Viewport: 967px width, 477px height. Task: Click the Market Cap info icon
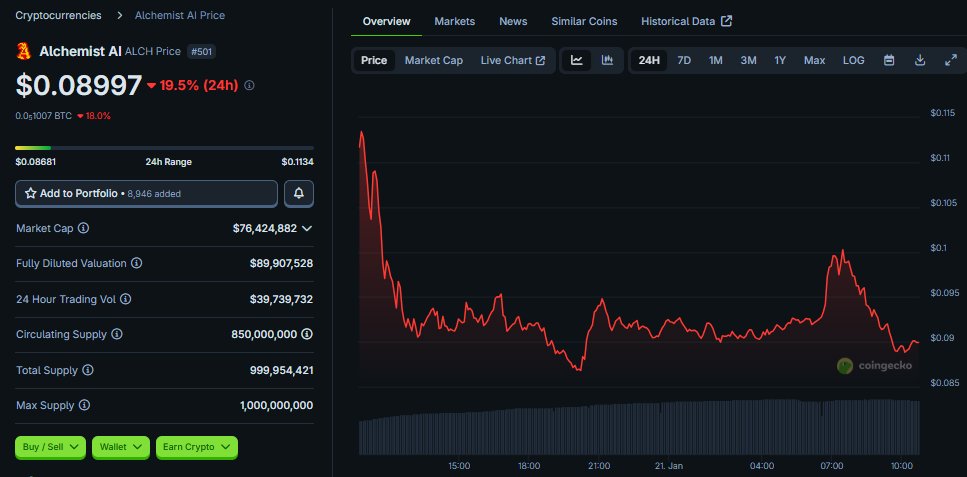coord(83,228)
